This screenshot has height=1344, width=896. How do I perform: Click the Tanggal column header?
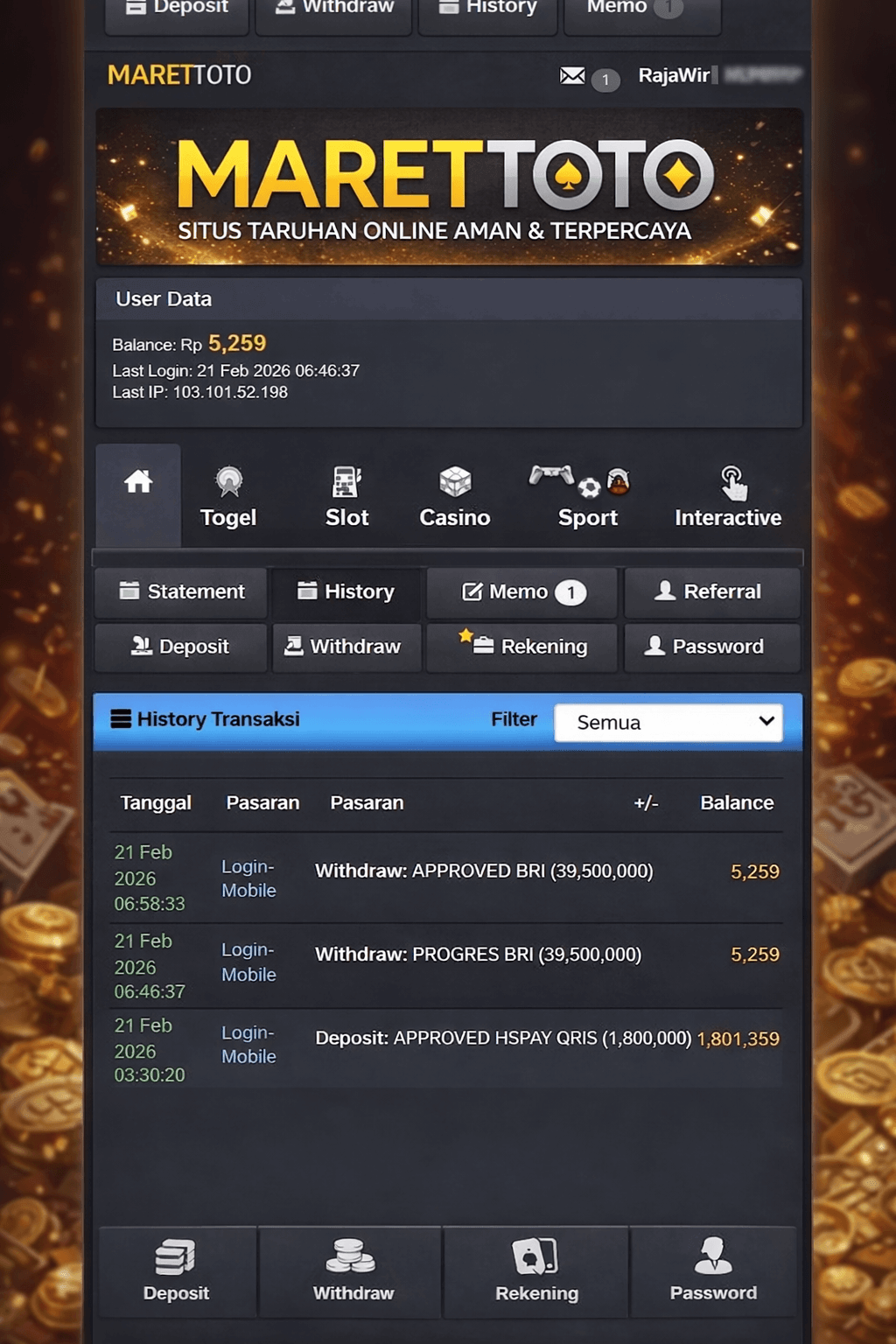[156, 803]
